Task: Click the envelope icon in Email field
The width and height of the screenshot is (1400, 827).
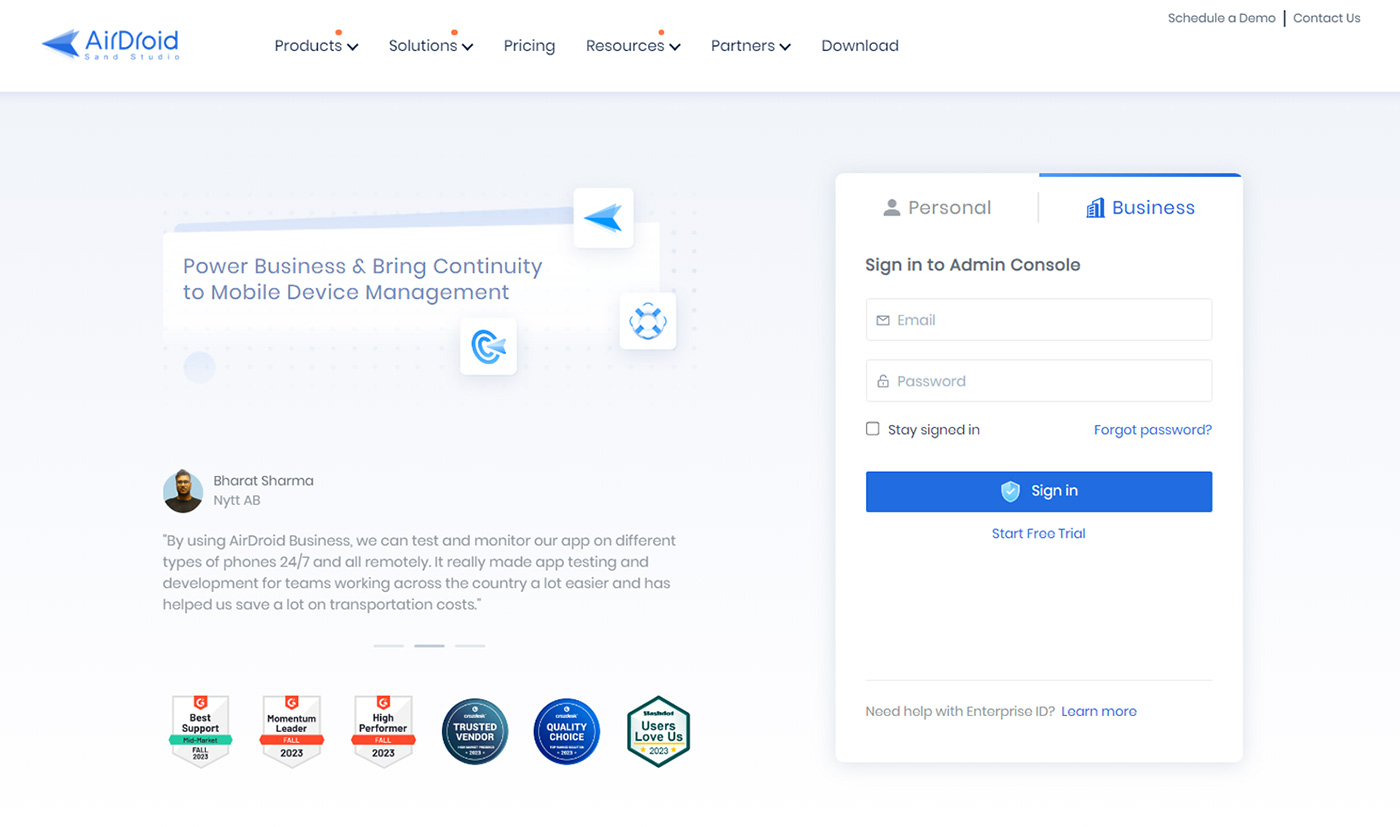Action: pos(883,320)
